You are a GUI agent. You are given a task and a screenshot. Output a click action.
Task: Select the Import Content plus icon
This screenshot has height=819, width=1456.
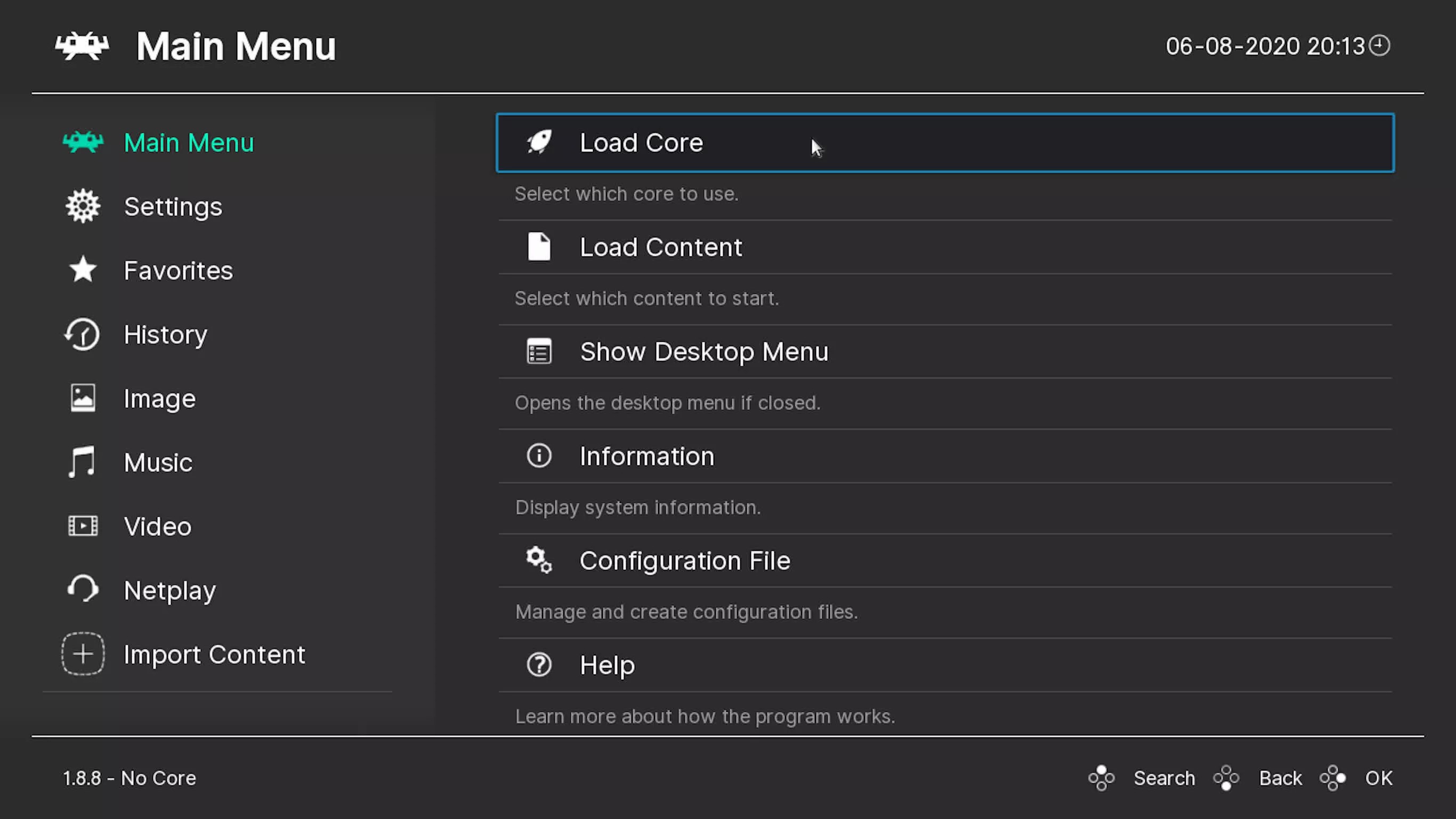(82, 654)
